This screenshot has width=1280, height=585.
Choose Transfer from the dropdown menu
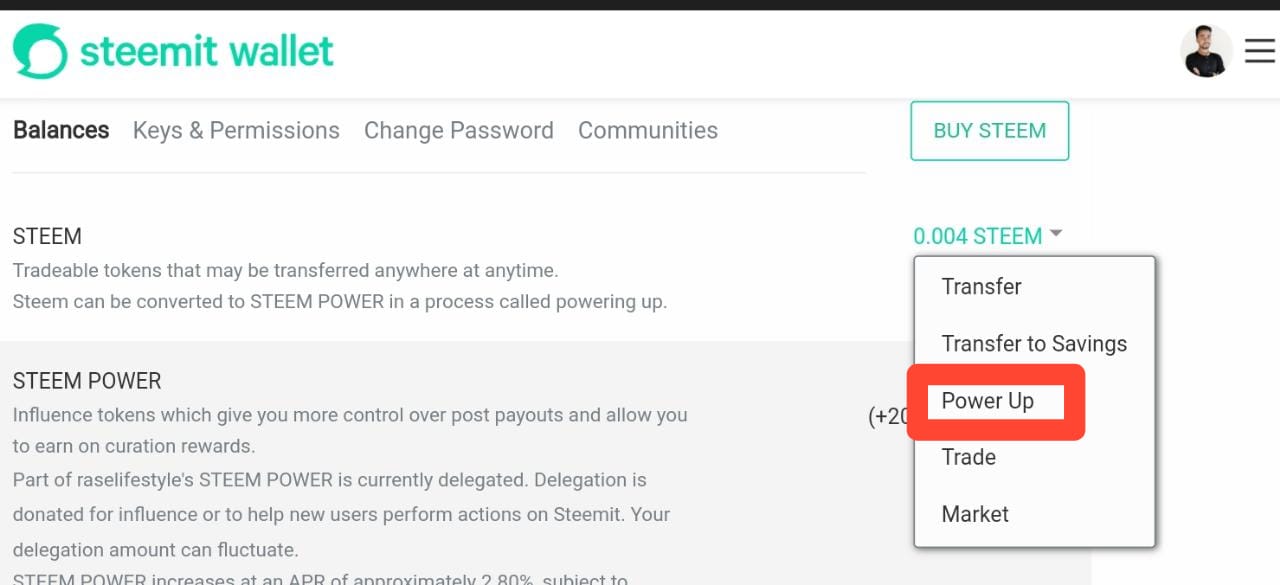tap(981, 287)
